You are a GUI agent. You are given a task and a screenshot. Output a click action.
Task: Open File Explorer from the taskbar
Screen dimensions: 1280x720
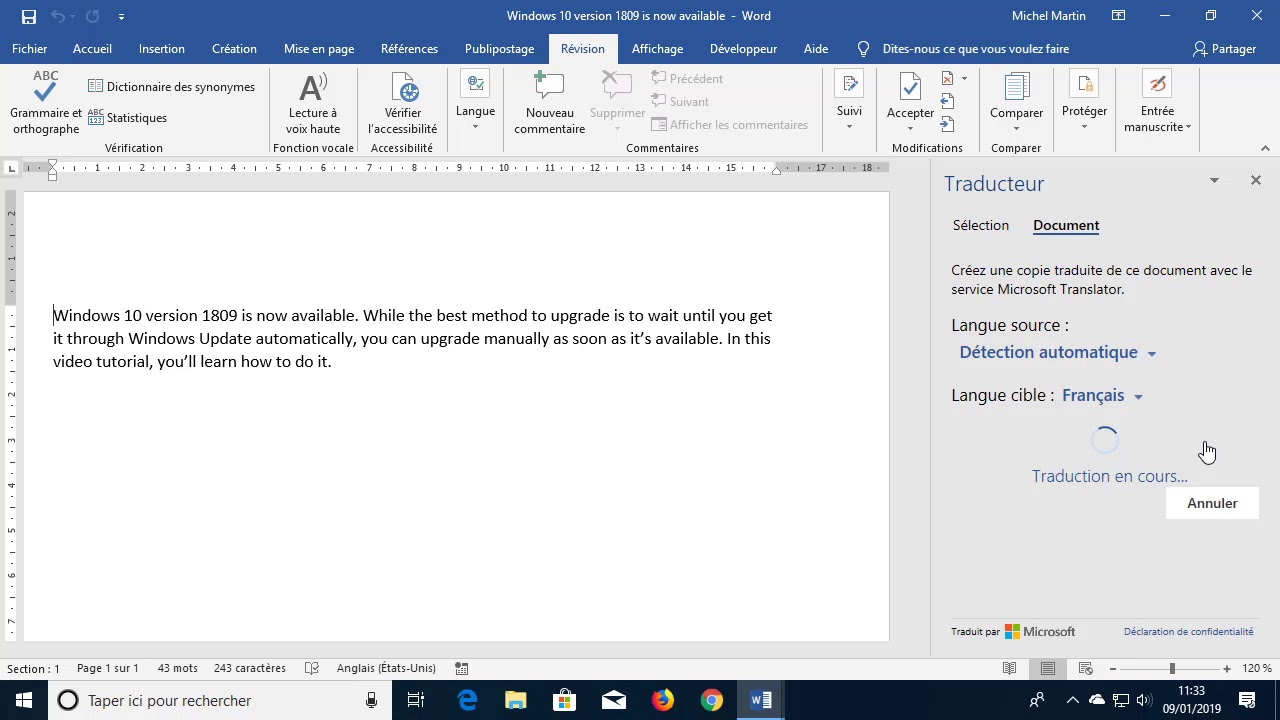[x=515, y=700]
